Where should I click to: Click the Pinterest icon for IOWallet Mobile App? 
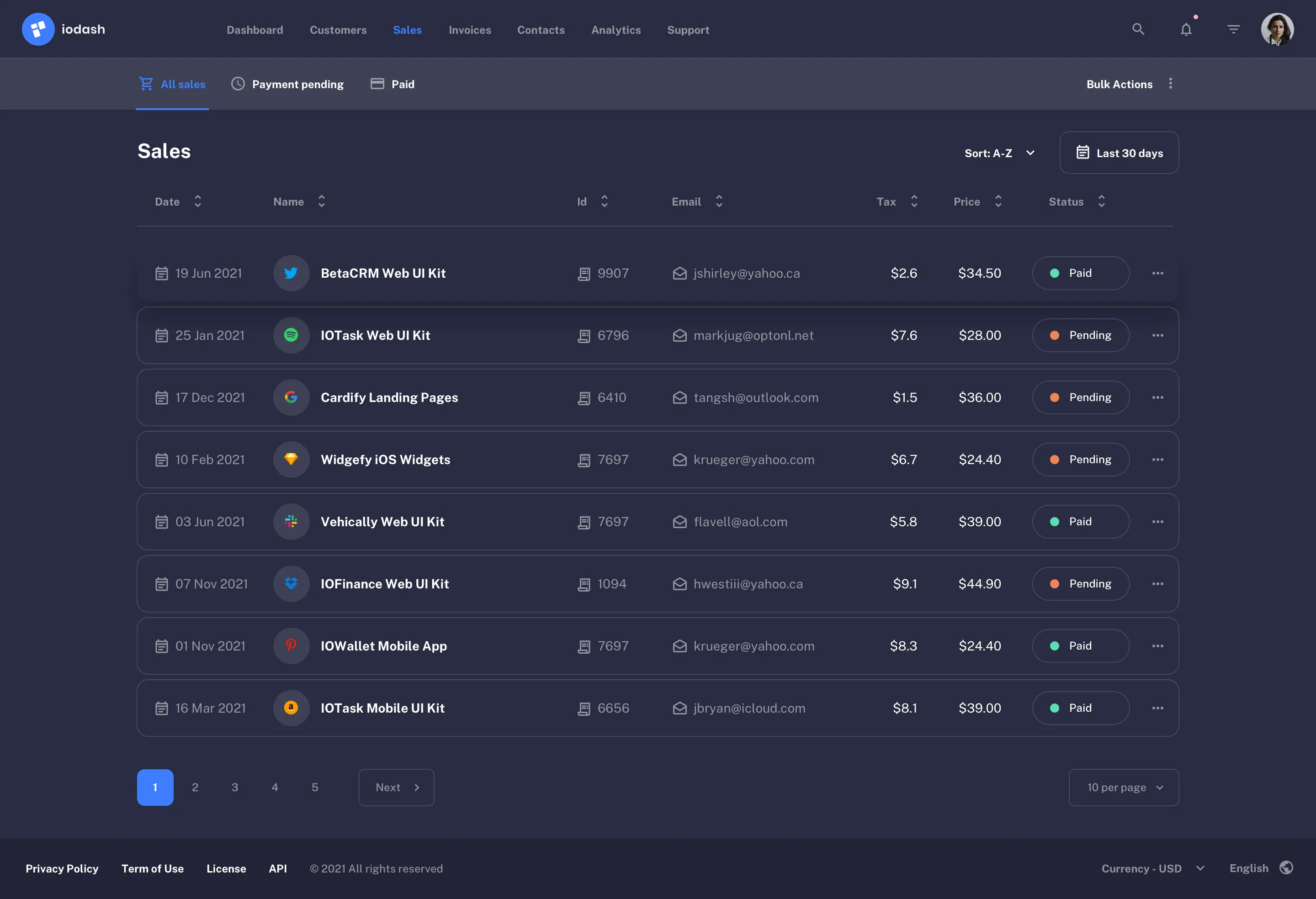pos(291,646)
